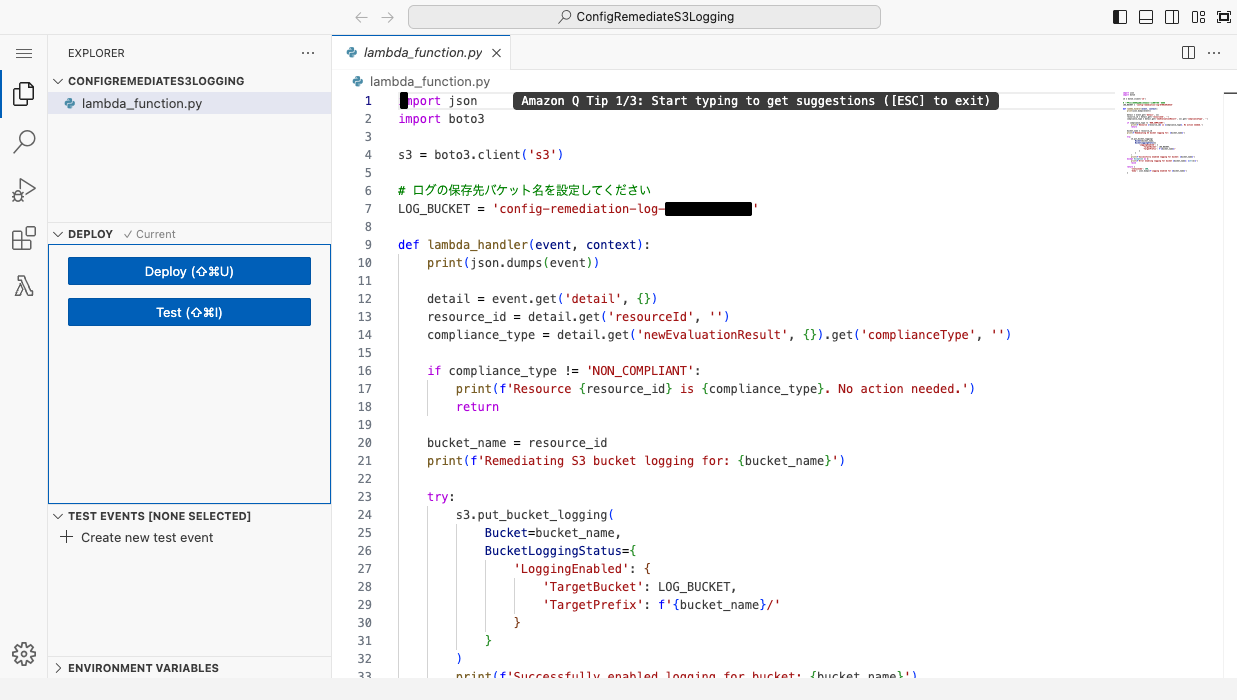The width and height of the screenshot is (1237, 700).
Task: Click the 'LoggingEnabled' key in code
Action: coord(572,569)
